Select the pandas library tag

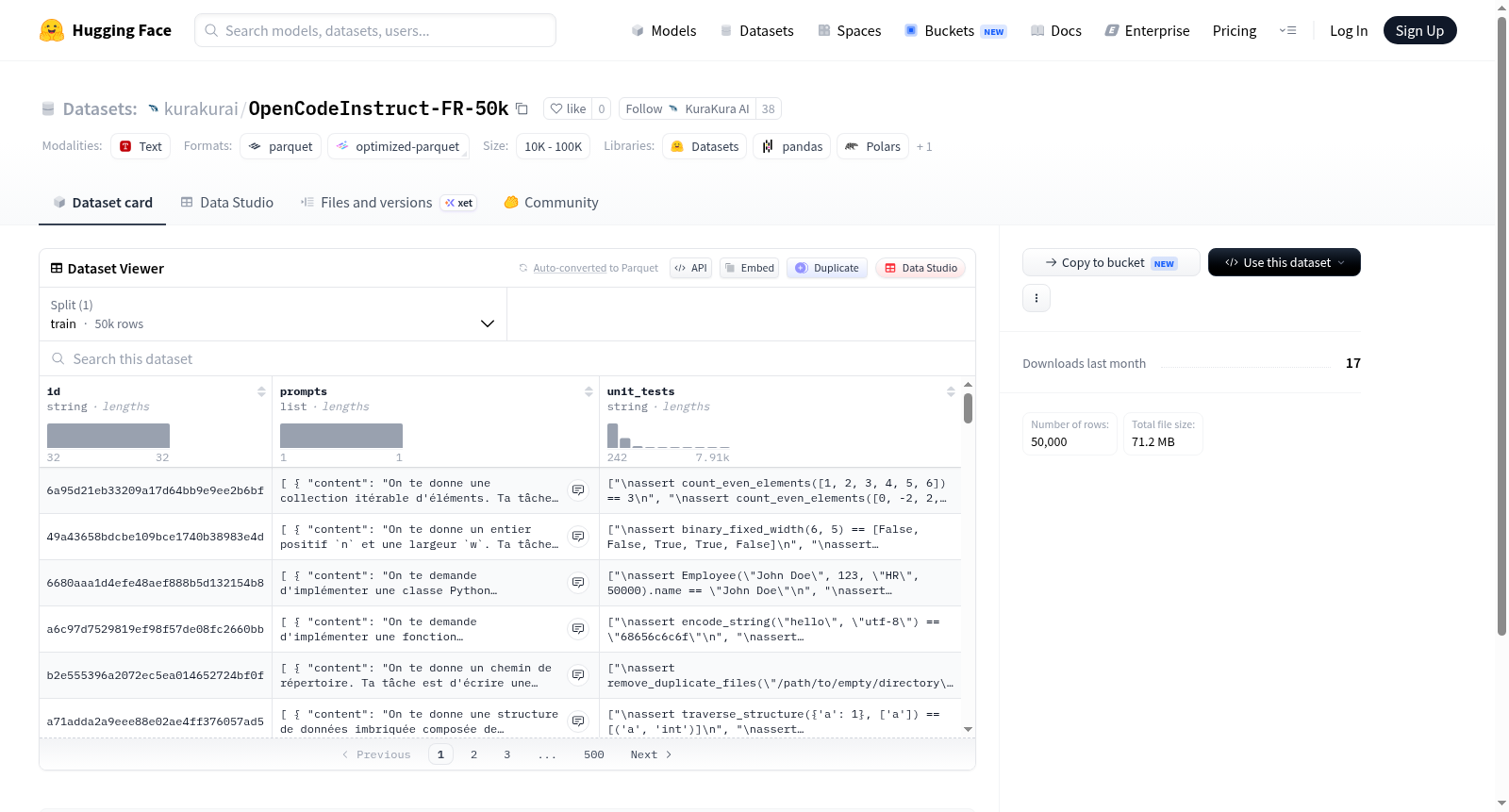(x=792, y=146)
